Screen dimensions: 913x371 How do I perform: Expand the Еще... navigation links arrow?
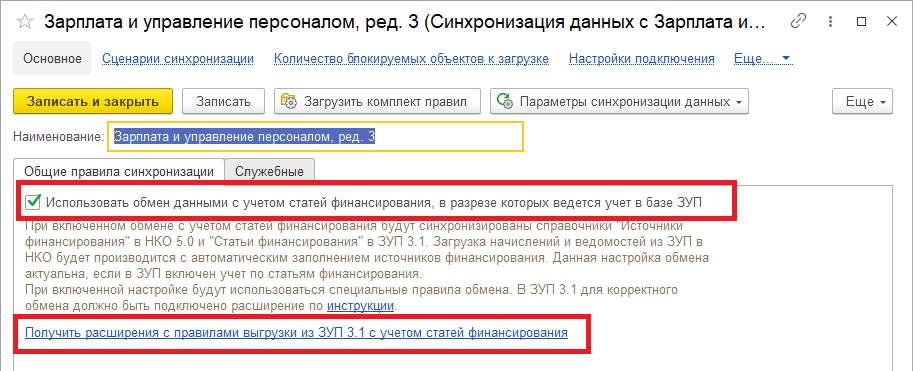[785, 58]
